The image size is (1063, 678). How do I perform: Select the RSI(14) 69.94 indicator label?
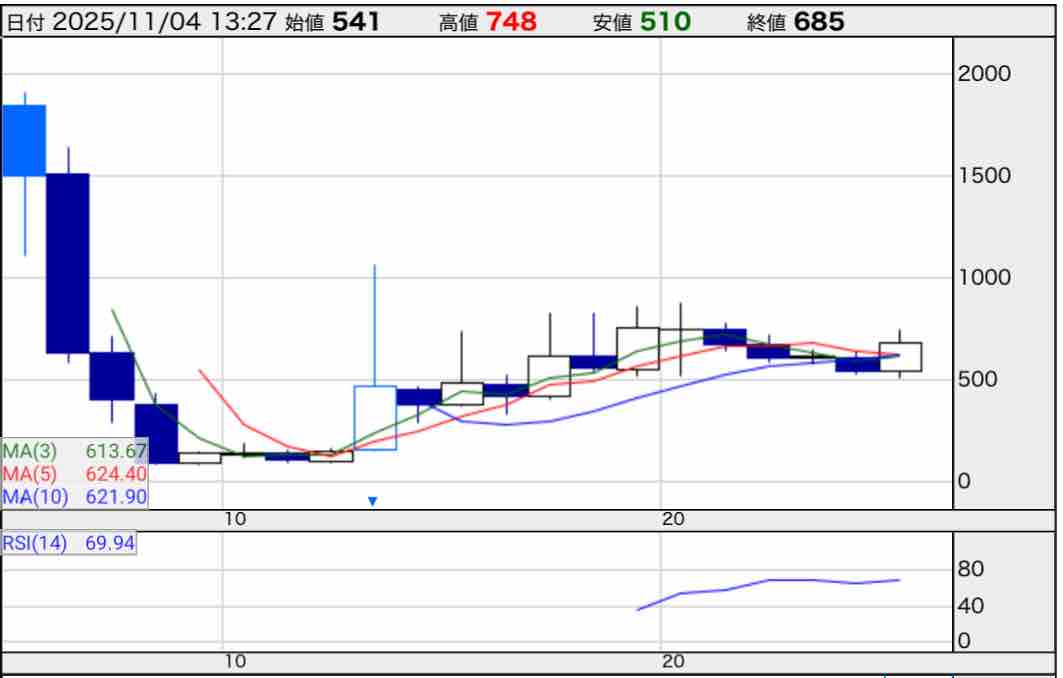[x=69, y=543]
